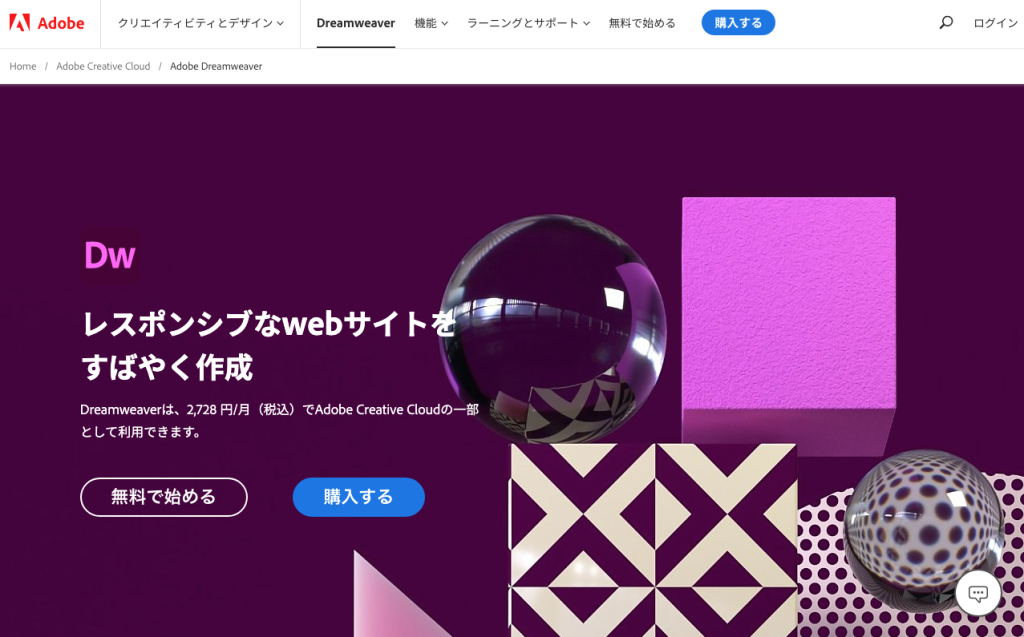
Task: Expand the クリエイティビティとデザイン dropdown
Action: (200, 23)
